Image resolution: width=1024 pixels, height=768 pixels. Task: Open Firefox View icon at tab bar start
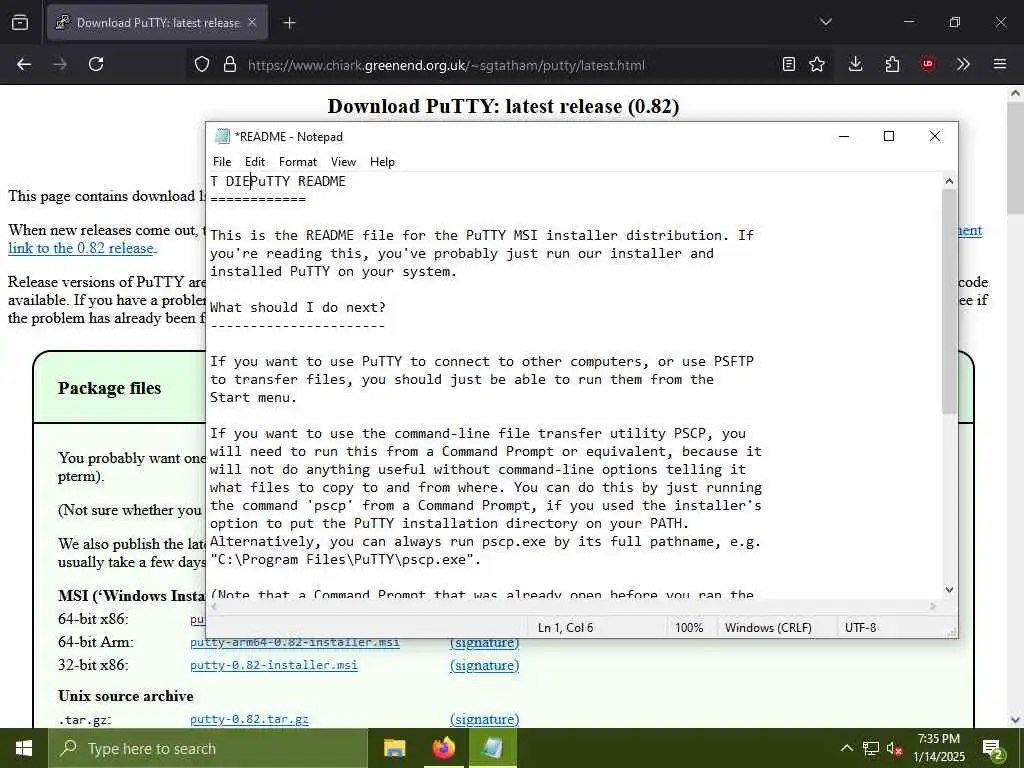(20, 22)
